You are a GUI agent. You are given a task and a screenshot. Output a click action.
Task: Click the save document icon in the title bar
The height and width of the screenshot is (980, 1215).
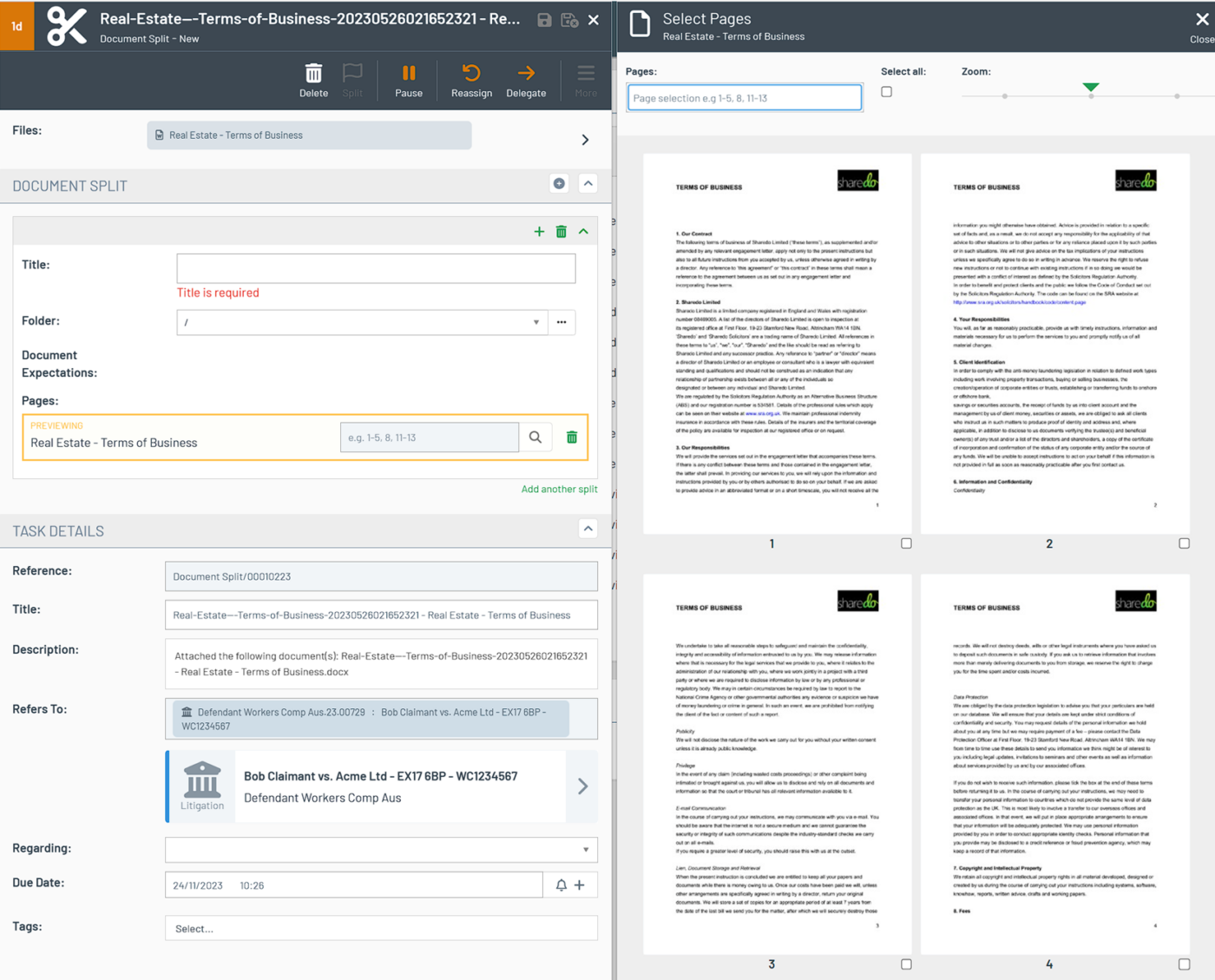[544, 18]
